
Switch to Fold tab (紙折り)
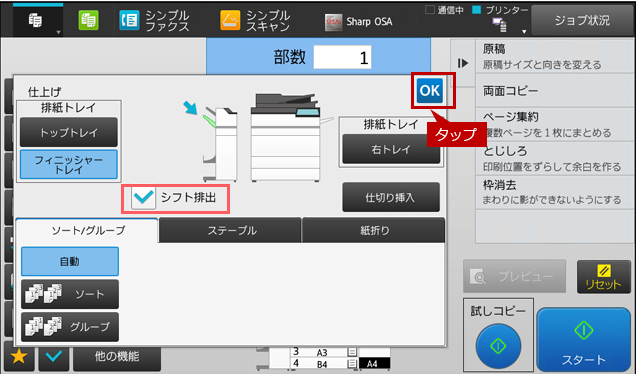pyautogui.click(x=374, y=230)
